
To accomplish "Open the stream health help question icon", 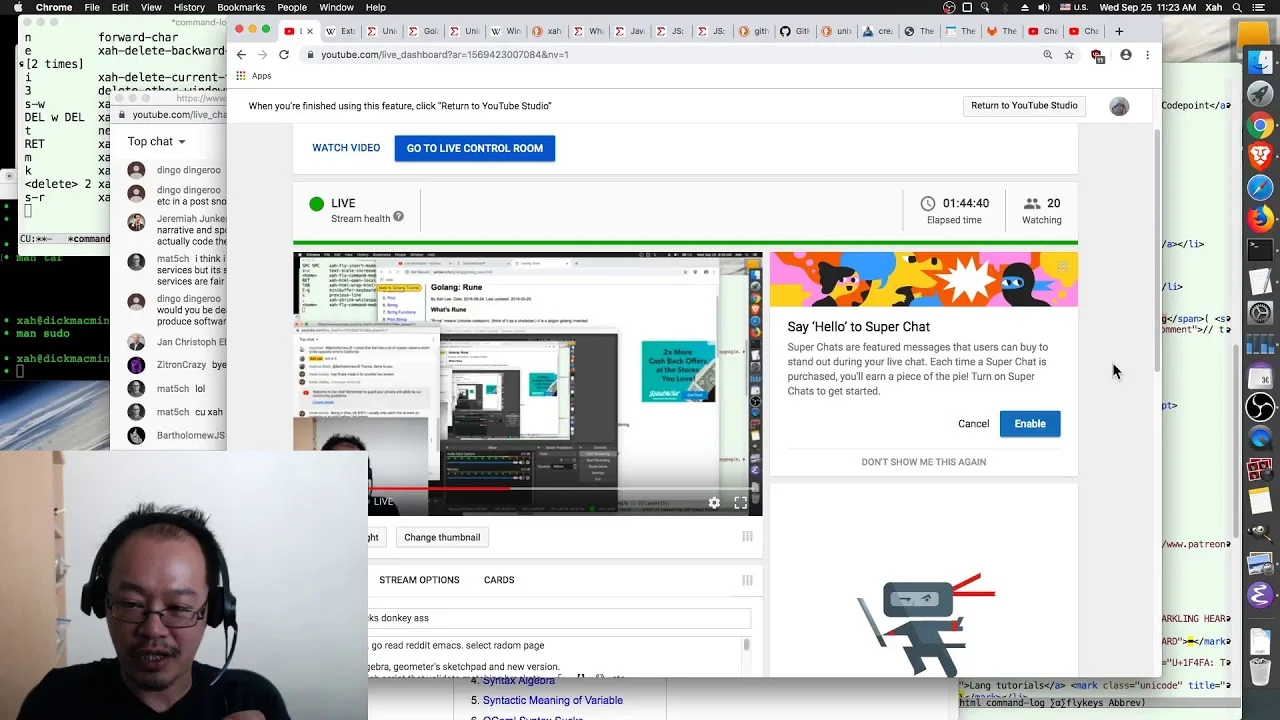I will 398,217.
